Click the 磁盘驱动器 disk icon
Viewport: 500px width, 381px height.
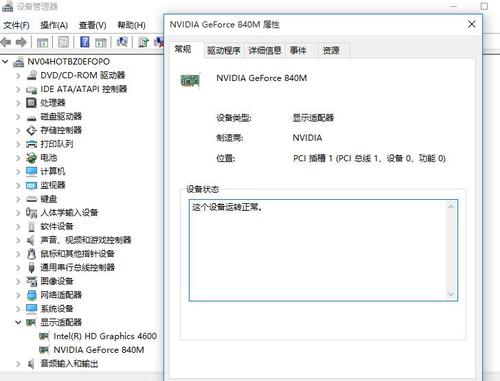tap(32, 117)
